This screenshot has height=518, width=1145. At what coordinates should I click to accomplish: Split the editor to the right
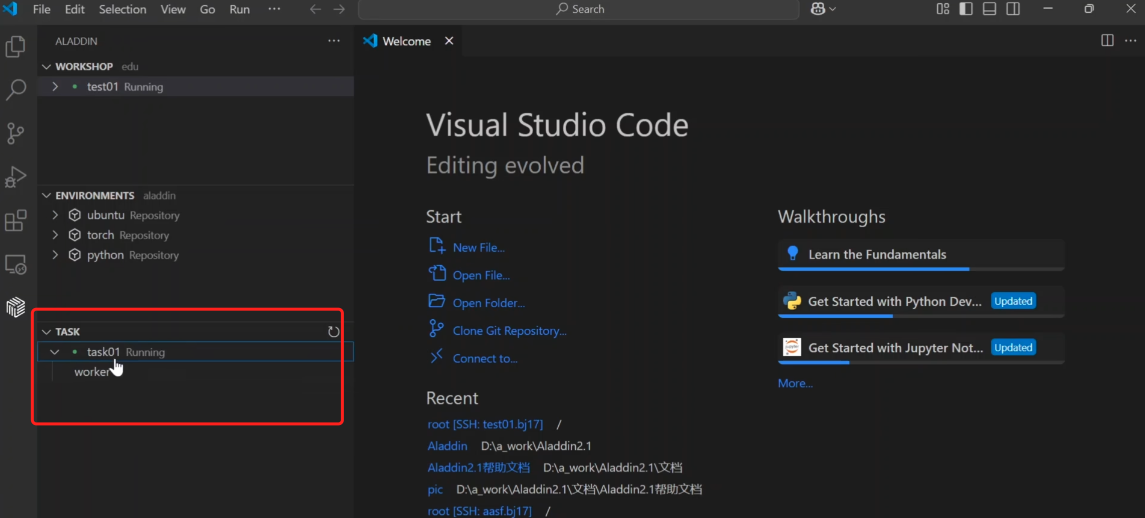1107,41
